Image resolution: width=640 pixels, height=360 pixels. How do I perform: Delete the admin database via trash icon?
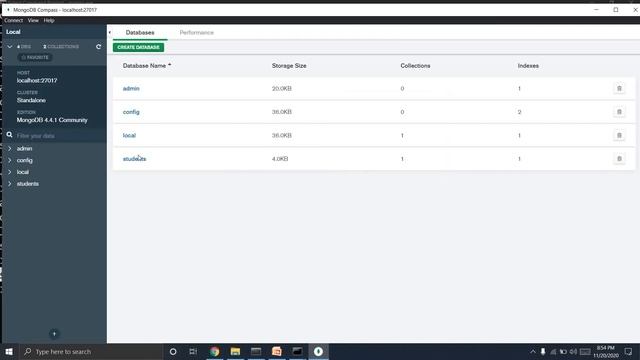(619, 88)
